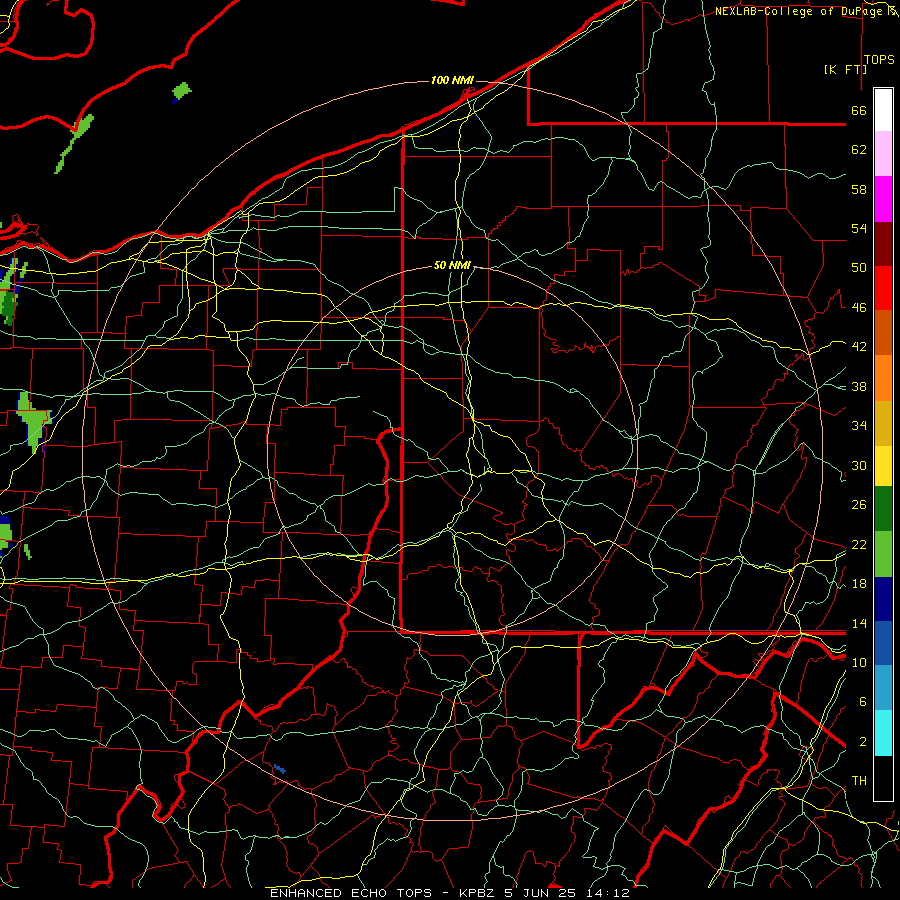This screenshot has width=900, height=900.
Task: Select the maroon swatch in the color scale
Action: [x=883, y=243]
